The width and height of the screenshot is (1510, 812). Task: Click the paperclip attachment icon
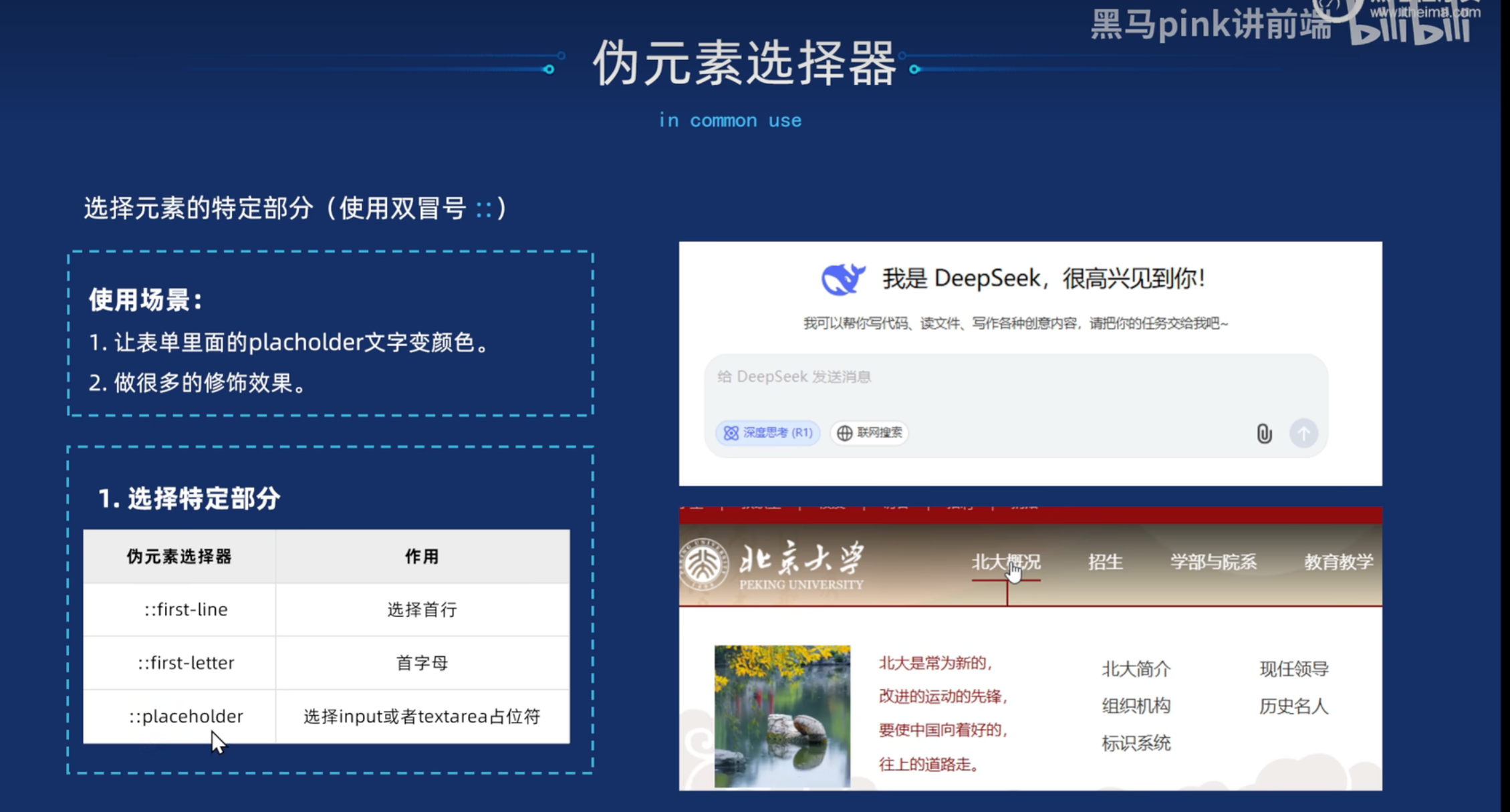[x=1263, y=434]
